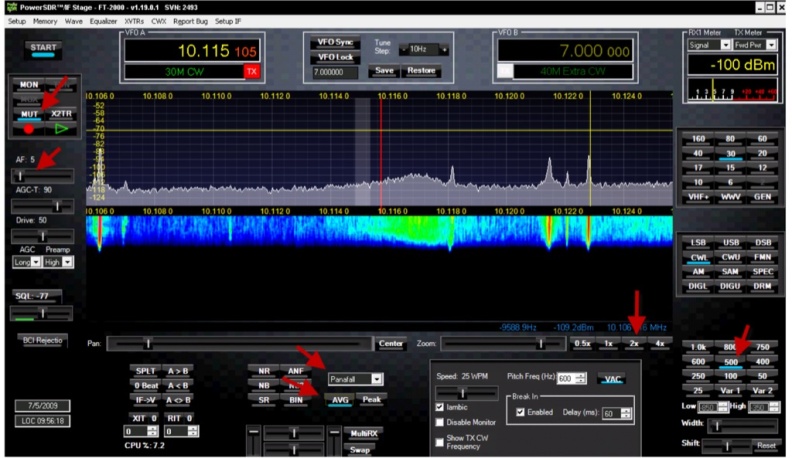Select the WWV band button
The height and width of the screenshot is (458, 792).
click(730, 197)
